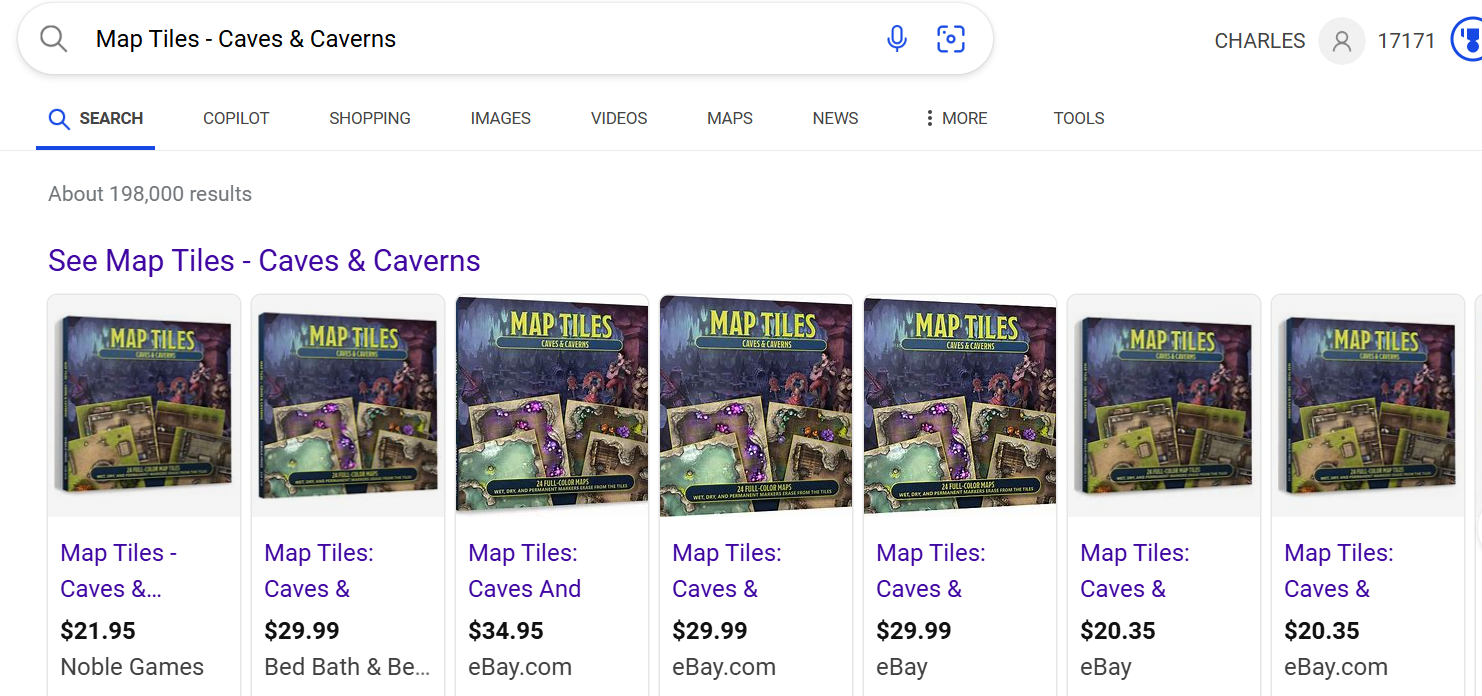This screenshot has height=696, width=1482.
Task: Open the TOOLS option
Action: tap(1079, 118)
